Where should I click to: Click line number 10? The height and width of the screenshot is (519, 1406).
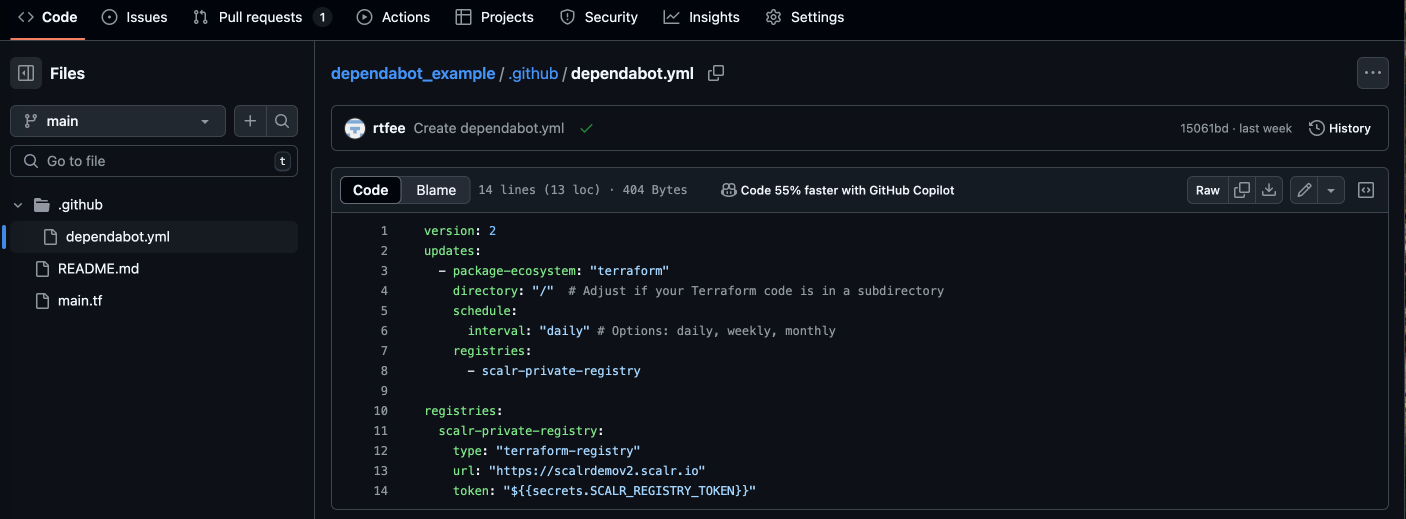point(380,411)
